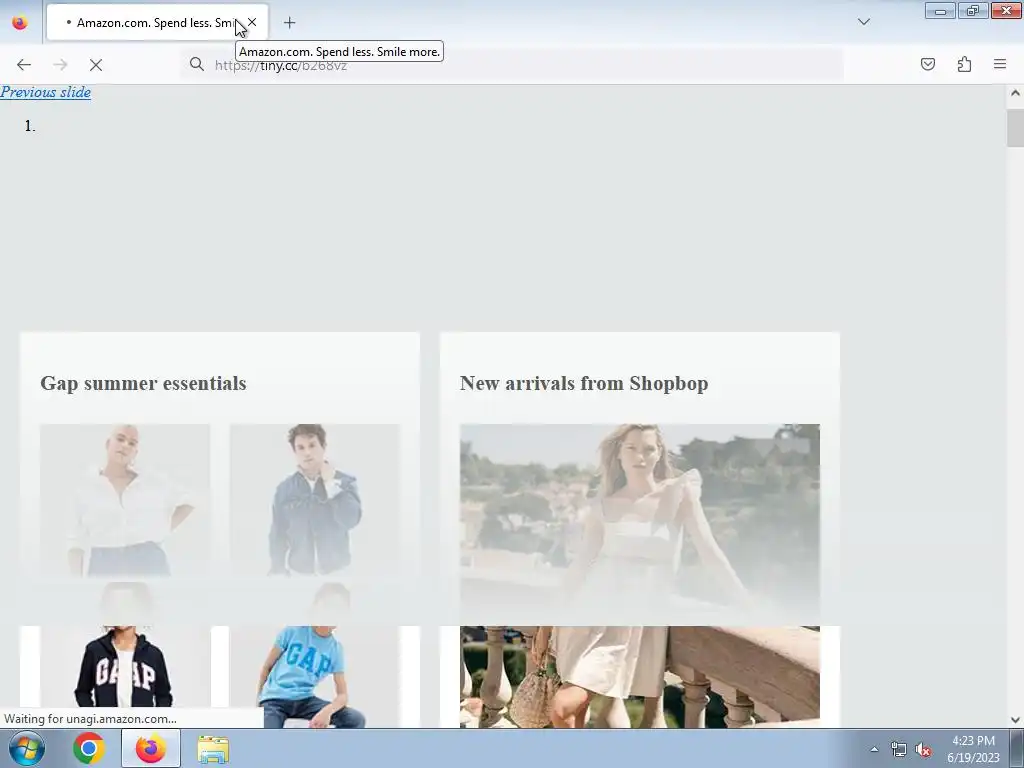The height and width of the screenshot is (768, 1024).
Task: Open the Shopbop woman in white dress image
Action: tap(639, 575)
